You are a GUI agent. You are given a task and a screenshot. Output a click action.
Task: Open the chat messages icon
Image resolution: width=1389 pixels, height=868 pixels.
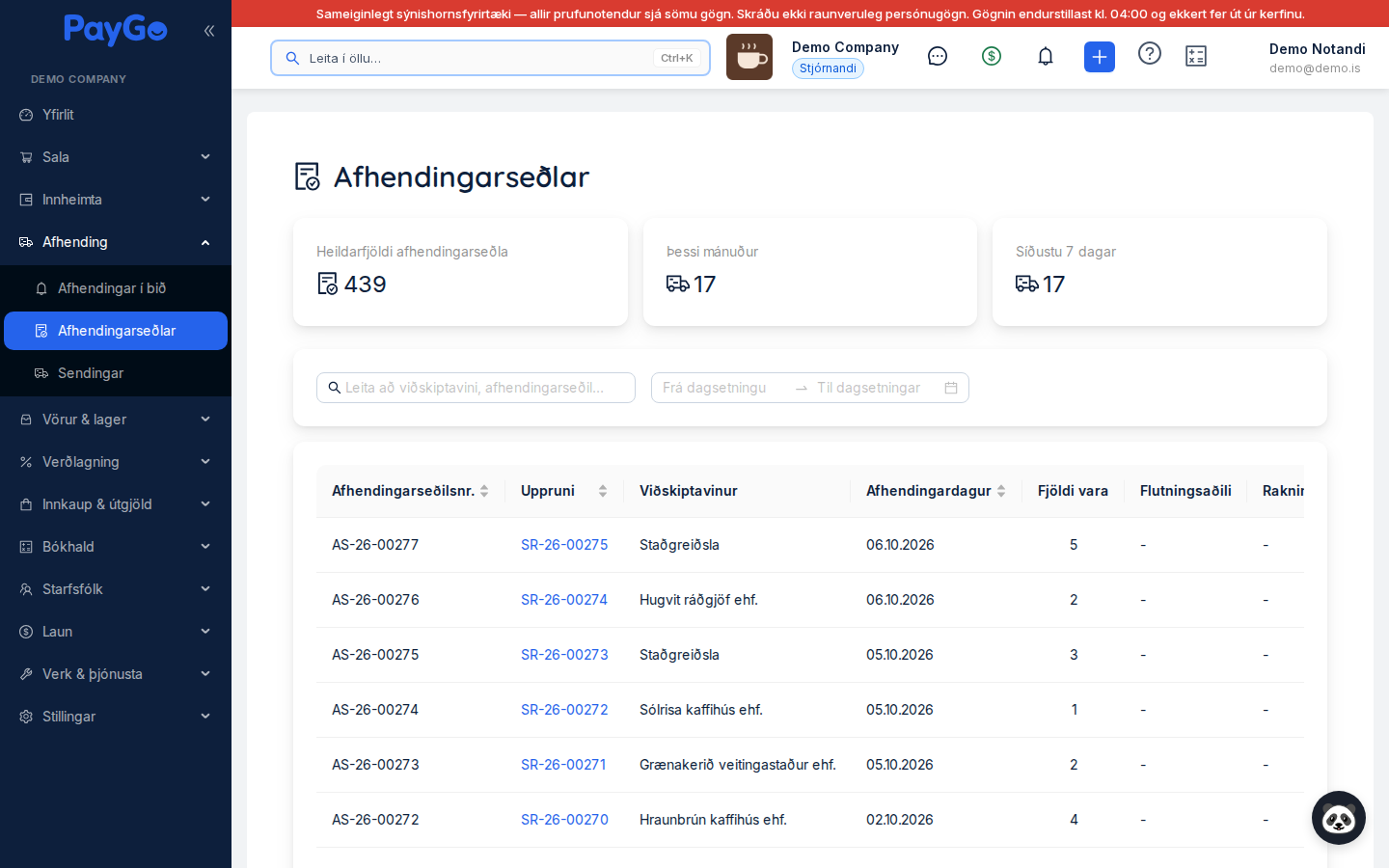tap(938, 57)
